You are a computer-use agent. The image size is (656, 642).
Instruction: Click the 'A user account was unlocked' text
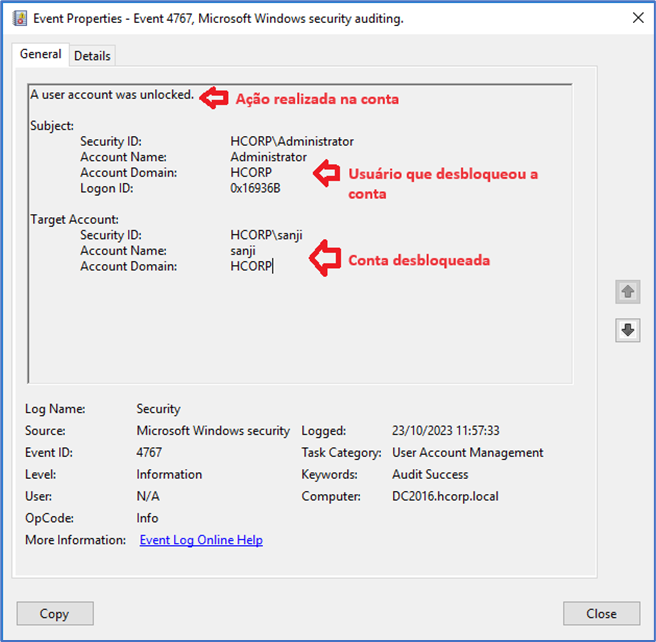coord(112,95)
